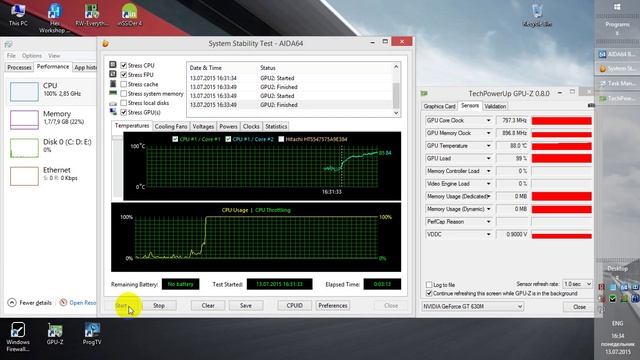
Task: Click the RAM module icon beside Stress system memory
Action: pyautogui.click(x=113, y=93)
